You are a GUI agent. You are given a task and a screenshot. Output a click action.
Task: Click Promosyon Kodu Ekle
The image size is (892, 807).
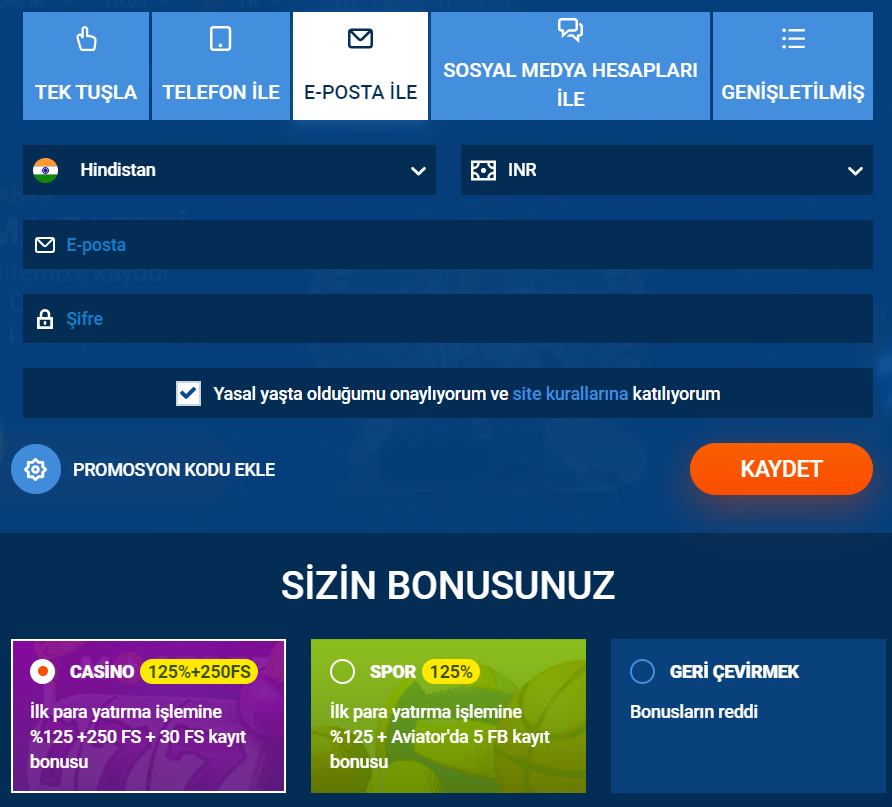(174, 470)
